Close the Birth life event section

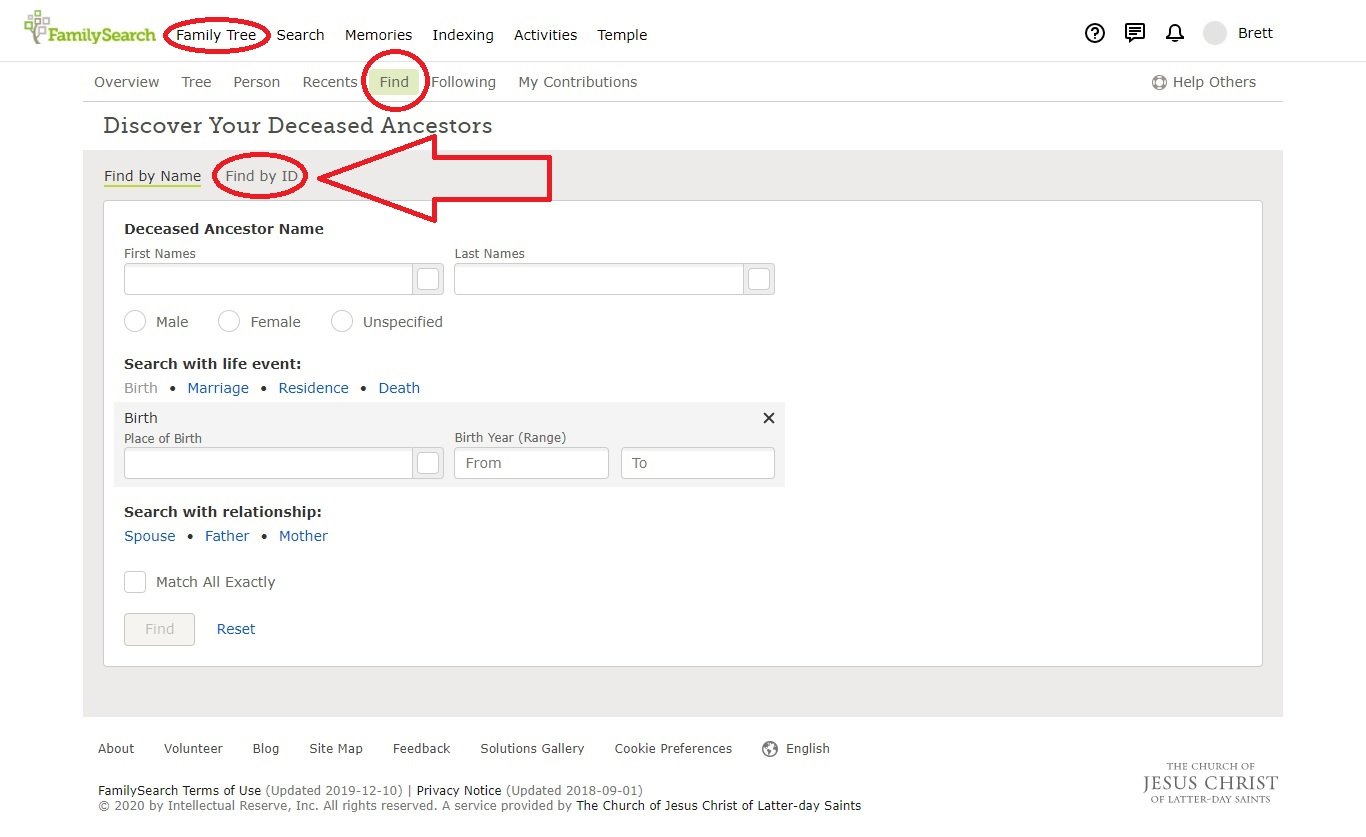pyautogui.click(x=768, y=418)
